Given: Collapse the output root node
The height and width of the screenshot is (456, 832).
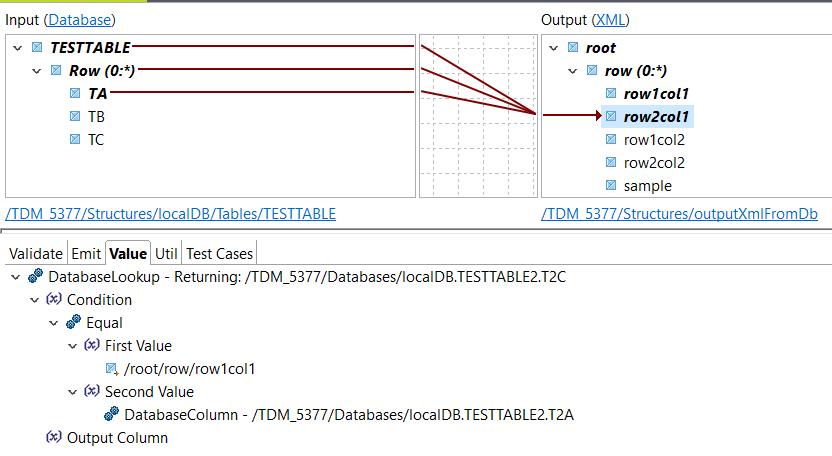Looking at the screenshot, I should [555, 47].
